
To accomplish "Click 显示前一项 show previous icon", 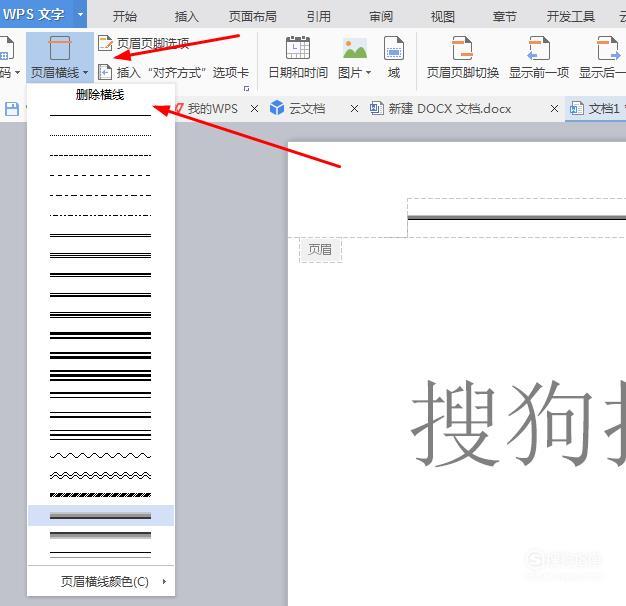I will click(539, 48).
